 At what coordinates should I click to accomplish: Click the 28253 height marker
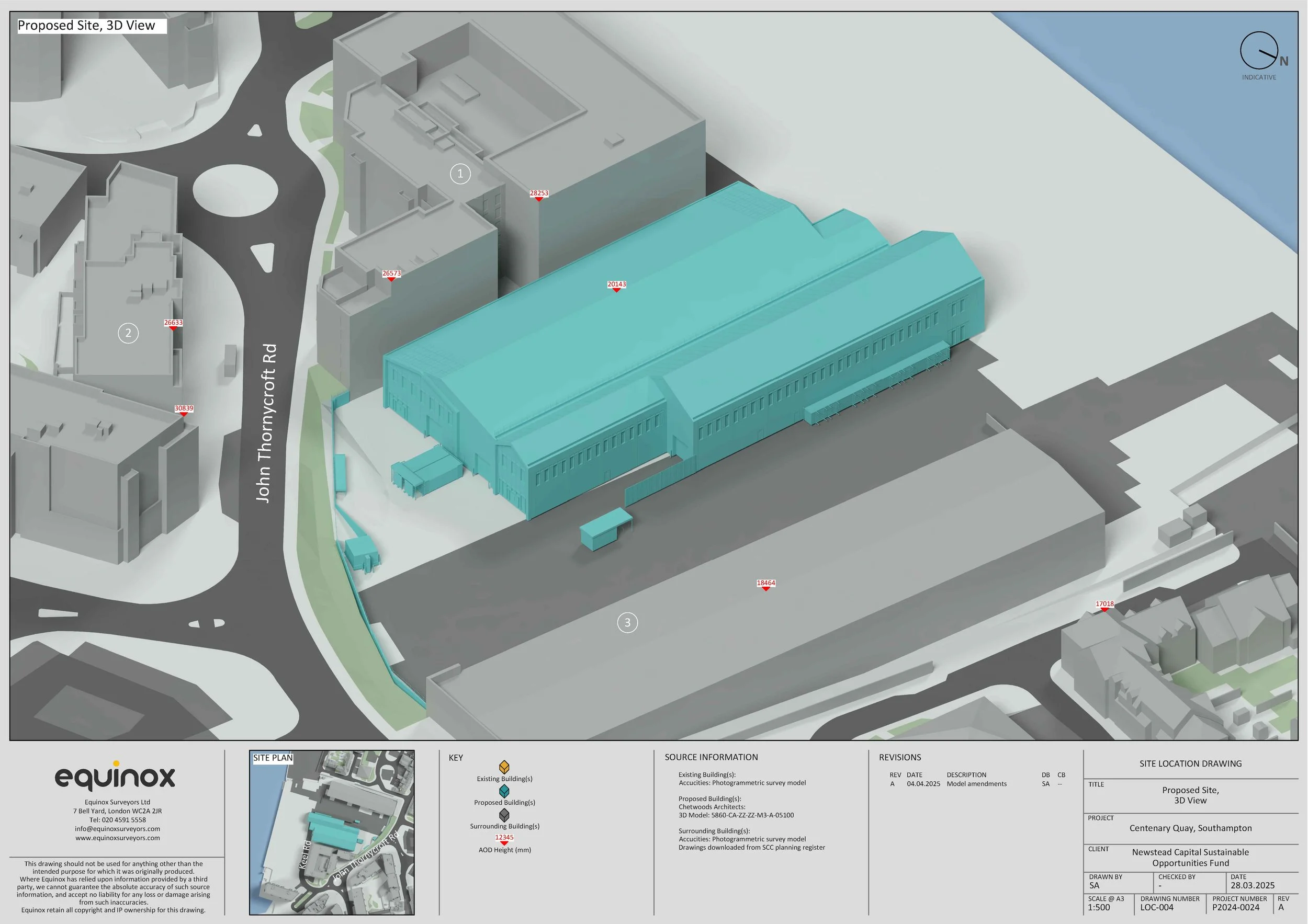pyautogui.click(x=539, y=194)
